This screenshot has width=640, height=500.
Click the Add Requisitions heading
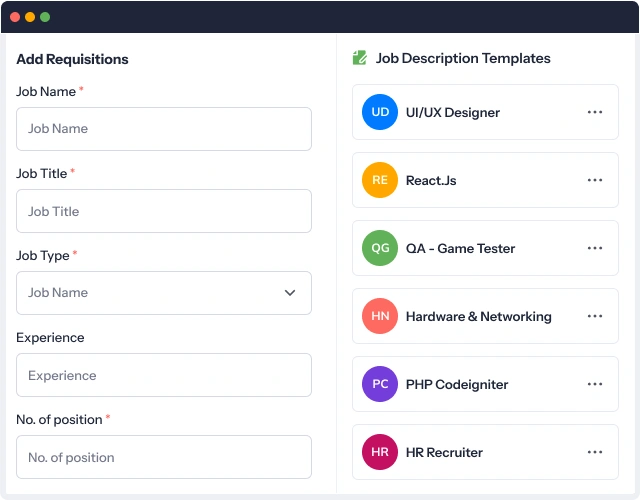[72, 59]
